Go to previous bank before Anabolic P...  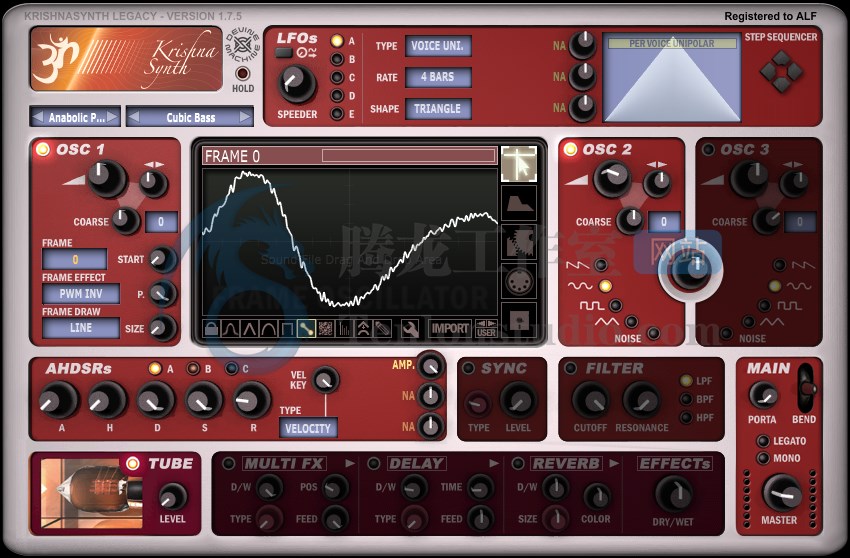point(37,117)
